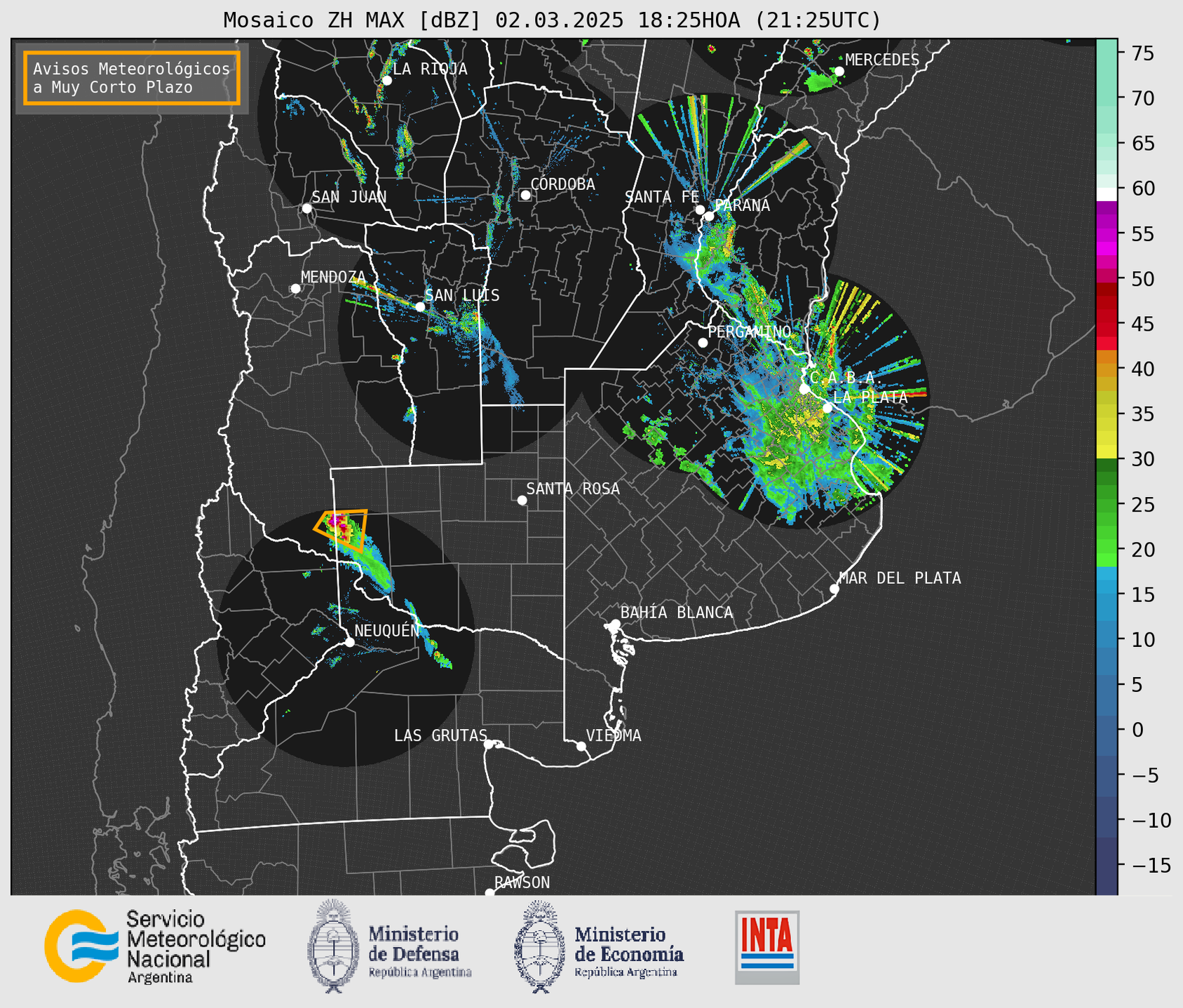This screenshot has width=1183, height=1008.
Task: Click the C.A.B.A. city marker dot
Action: [804, 389]
